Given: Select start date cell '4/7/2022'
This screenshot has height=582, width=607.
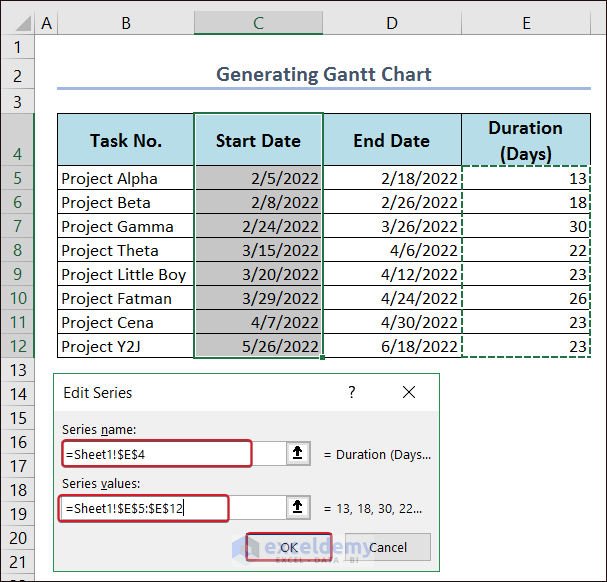Looking at the screenshot, I should tap(258, 322).
